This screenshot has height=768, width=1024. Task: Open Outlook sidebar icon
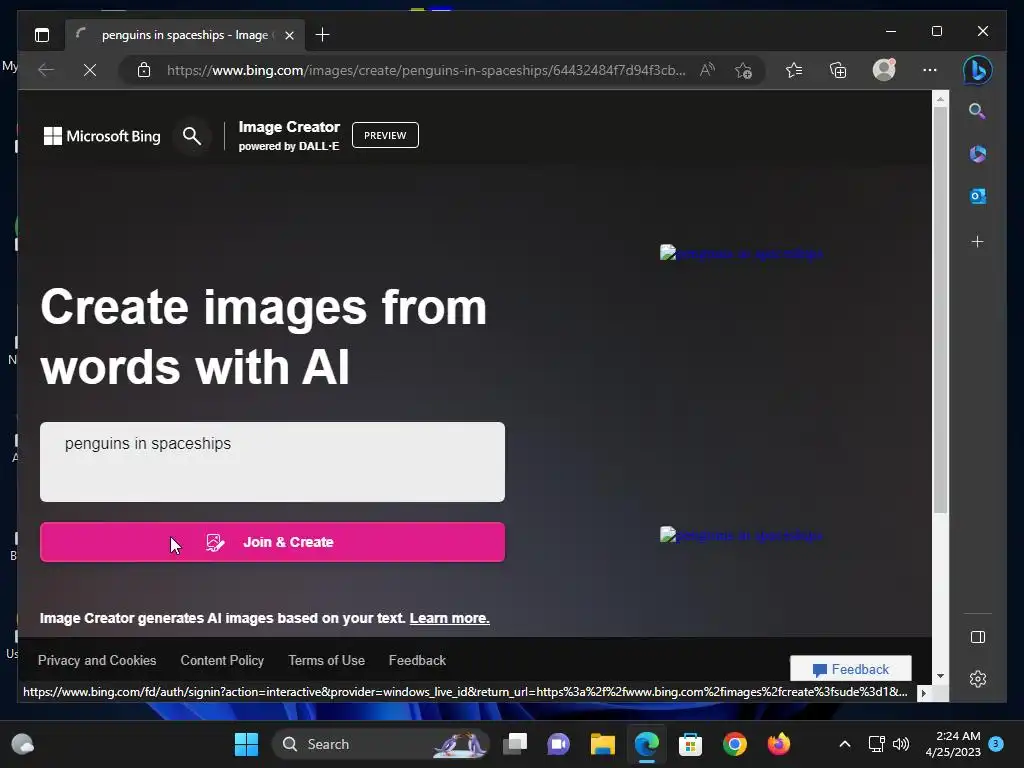[978, 196]
